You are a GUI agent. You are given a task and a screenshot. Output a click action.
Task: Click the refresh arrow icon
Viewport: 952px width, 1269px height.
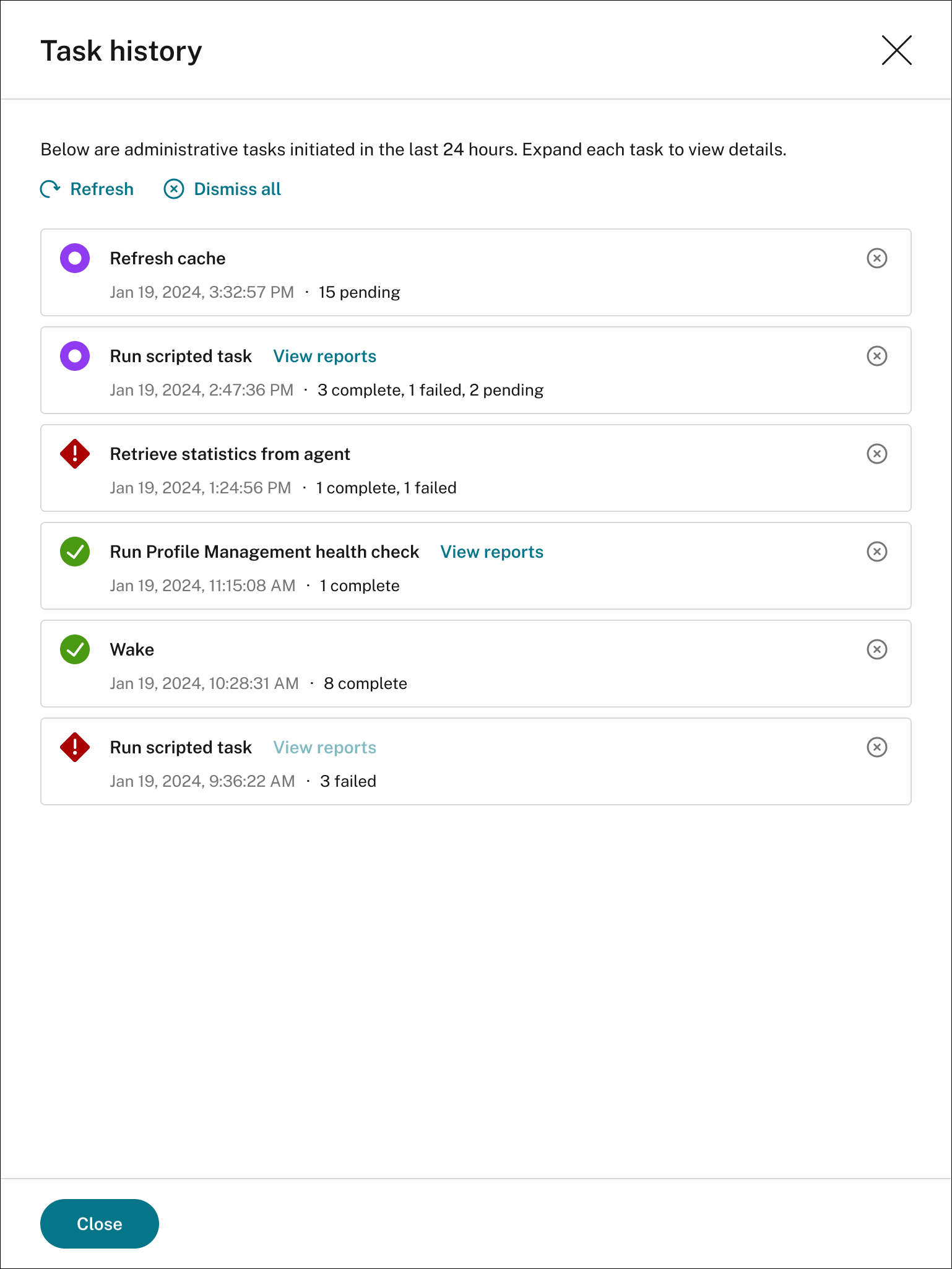[x=50, y=189]
